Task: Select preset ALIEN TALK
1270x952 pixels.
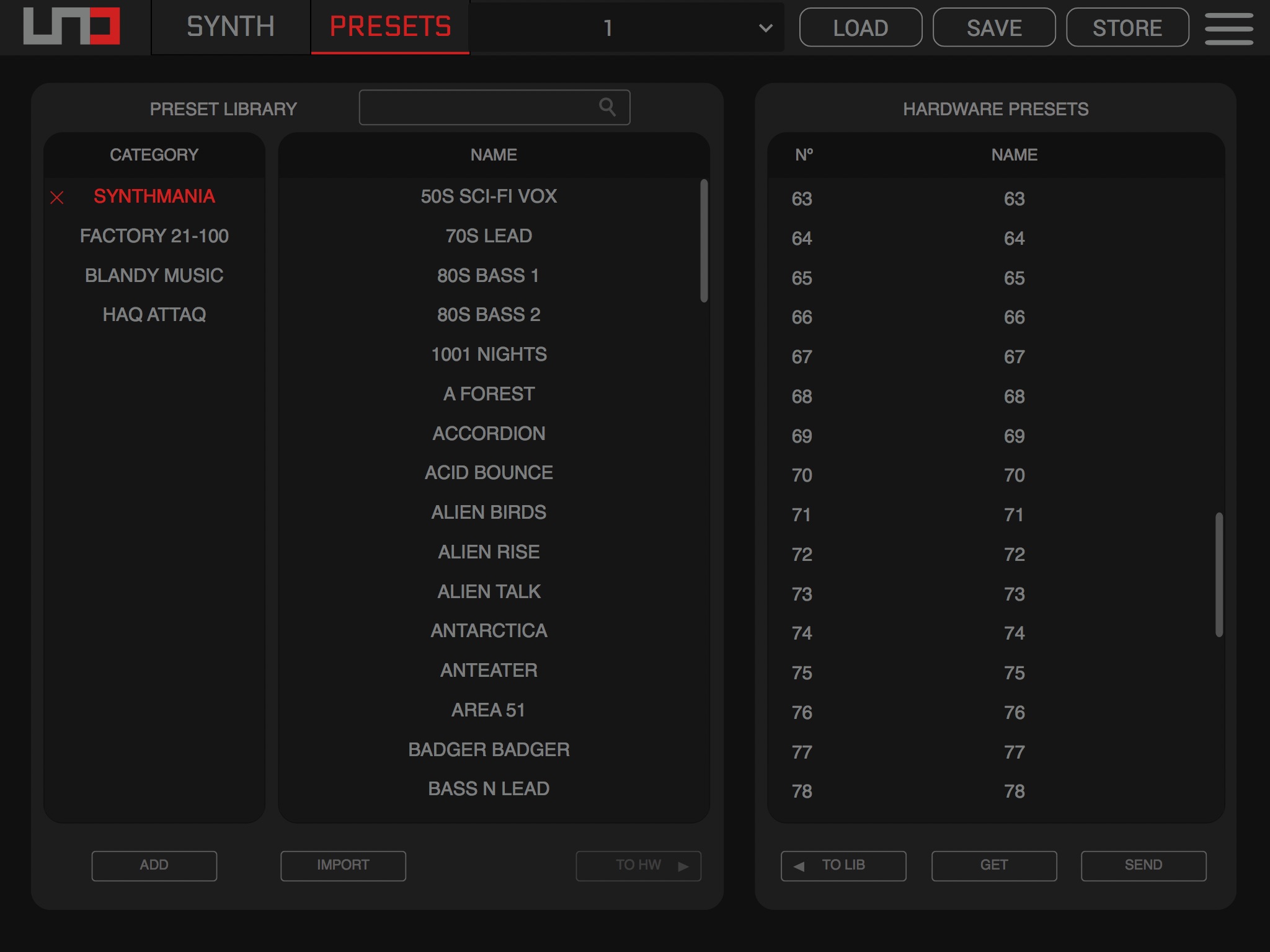Action: 489,592
